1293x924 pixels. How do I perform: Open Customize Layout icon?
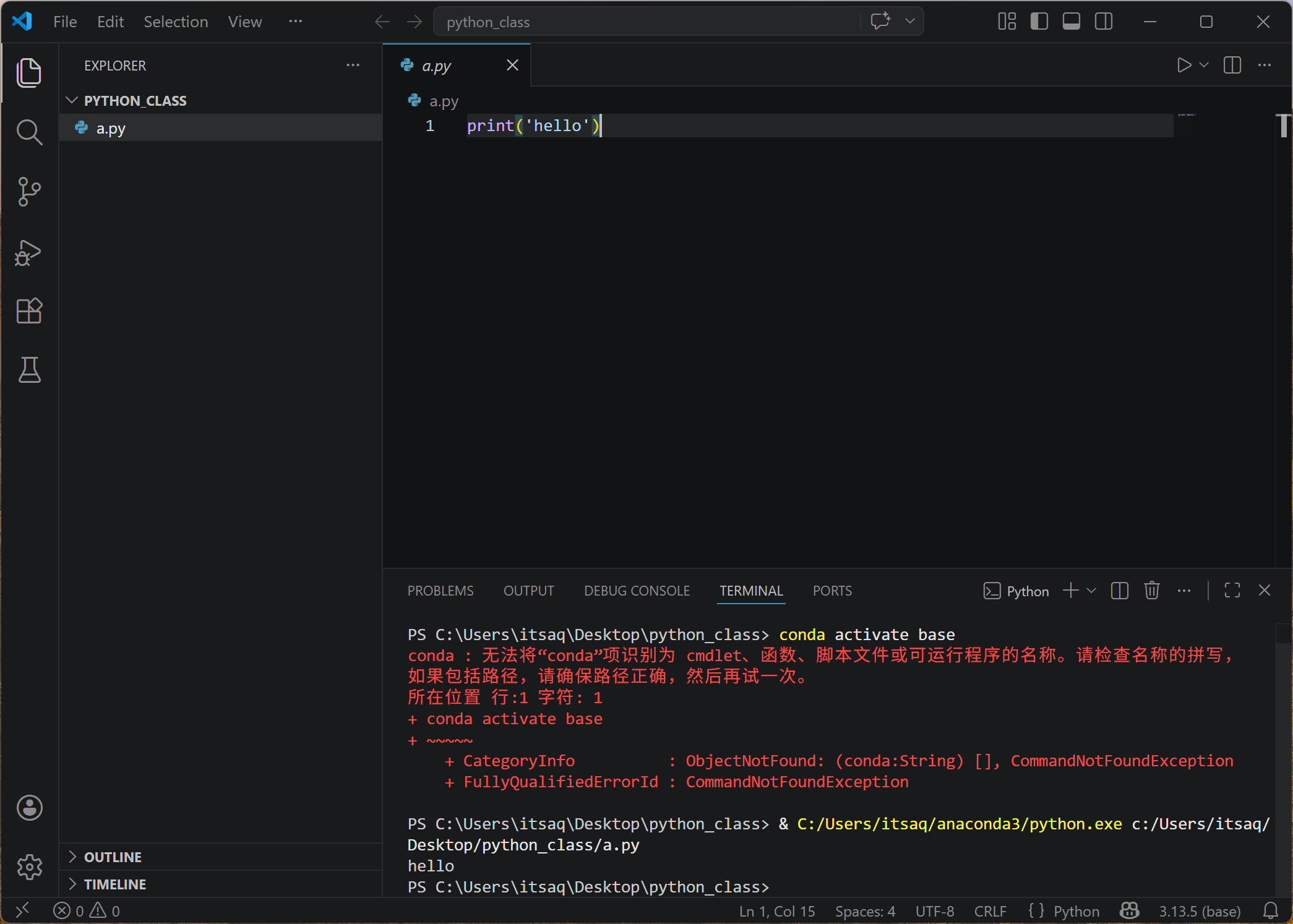(1007, 22)
